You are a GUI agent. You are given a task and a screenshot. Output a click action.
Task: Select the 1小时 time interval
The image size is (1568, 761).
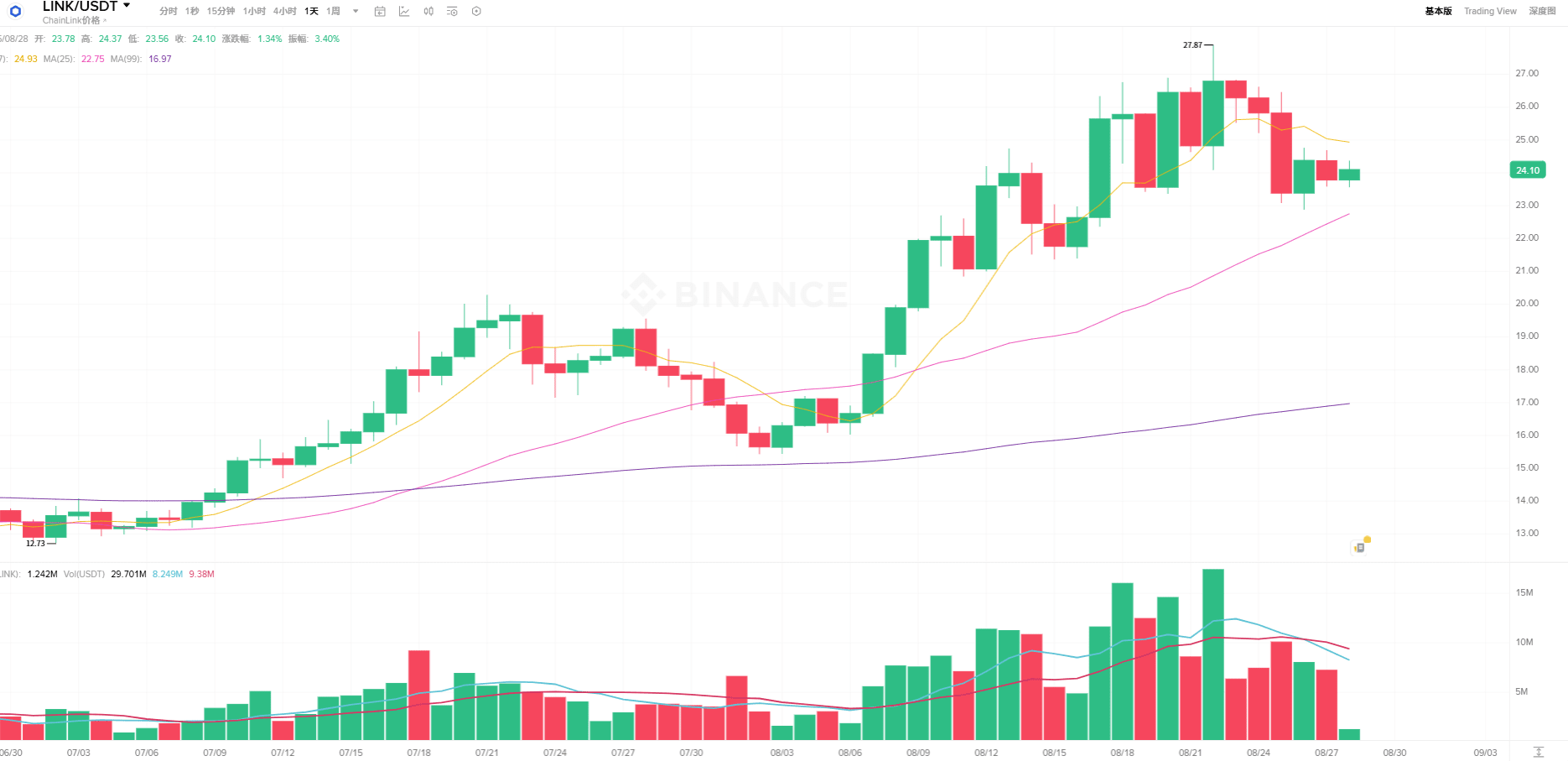(254, 12)
